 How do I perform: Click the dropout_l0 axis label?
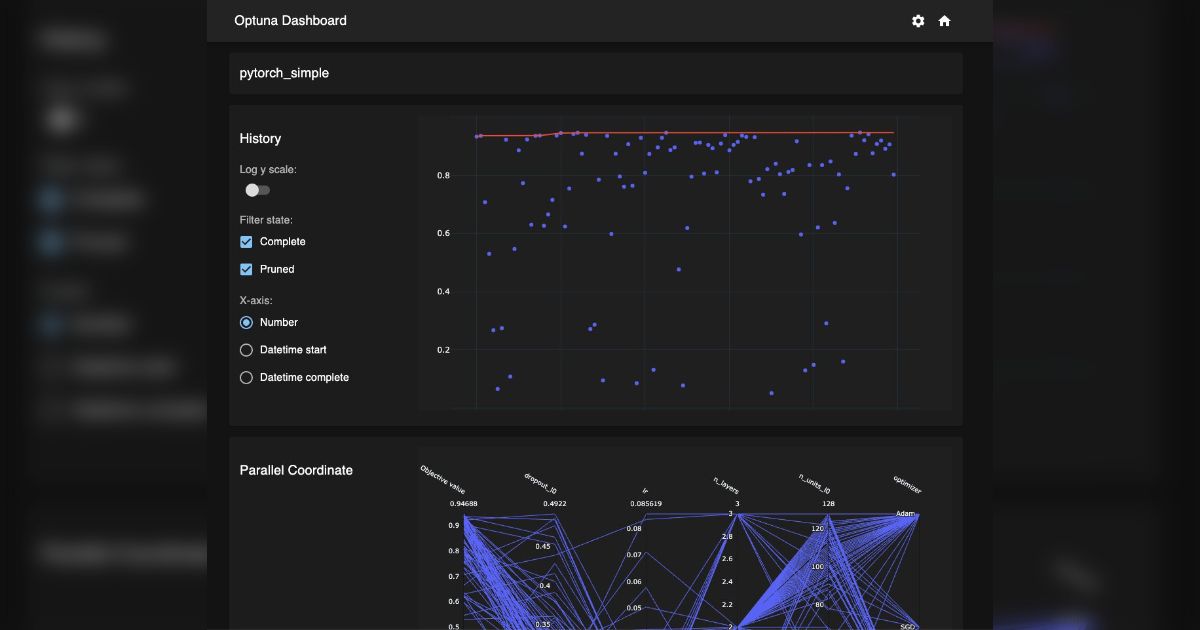click(x=541, y=484)
